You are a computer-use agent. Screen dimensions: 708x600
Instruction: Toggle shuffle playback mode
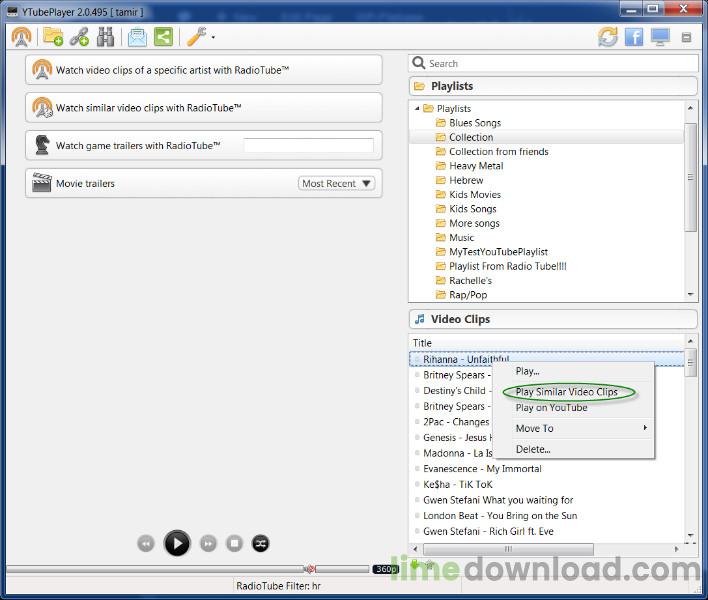pos(260,543)
